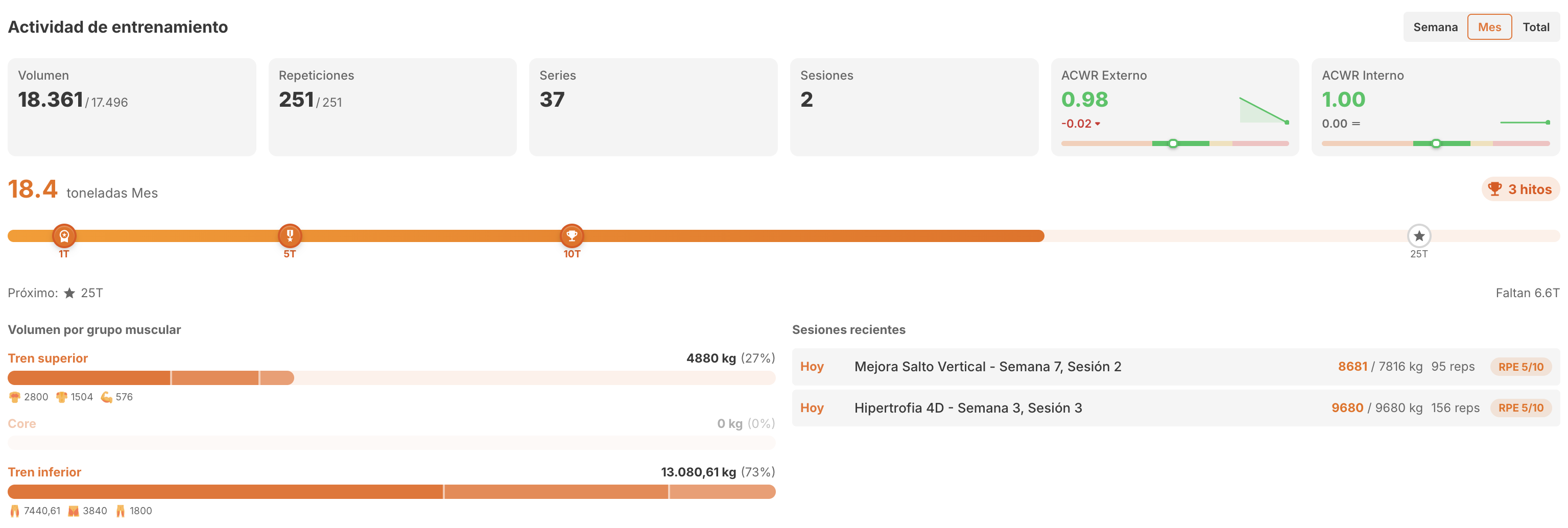The image size is (1568, 528).
Task: Click the leg icon beside 1800
Action: coord(121,511)
